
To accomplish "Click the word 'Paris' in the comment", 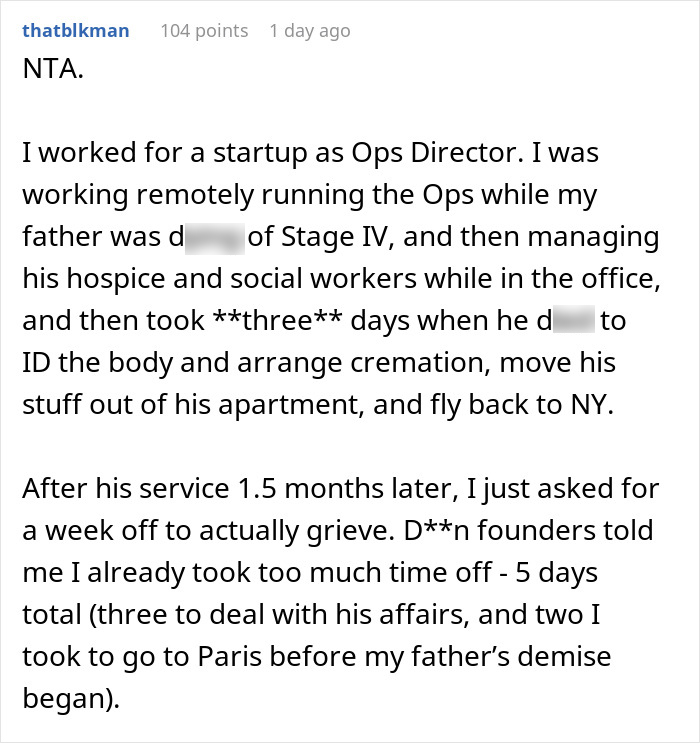I will (229, 657).
